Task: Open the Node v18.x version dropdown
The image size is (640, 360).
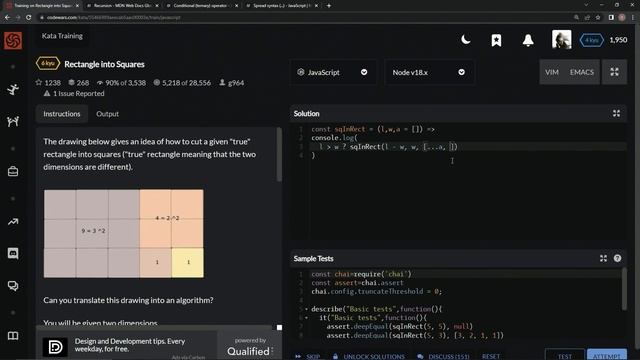Action: [x=429, y=72]
